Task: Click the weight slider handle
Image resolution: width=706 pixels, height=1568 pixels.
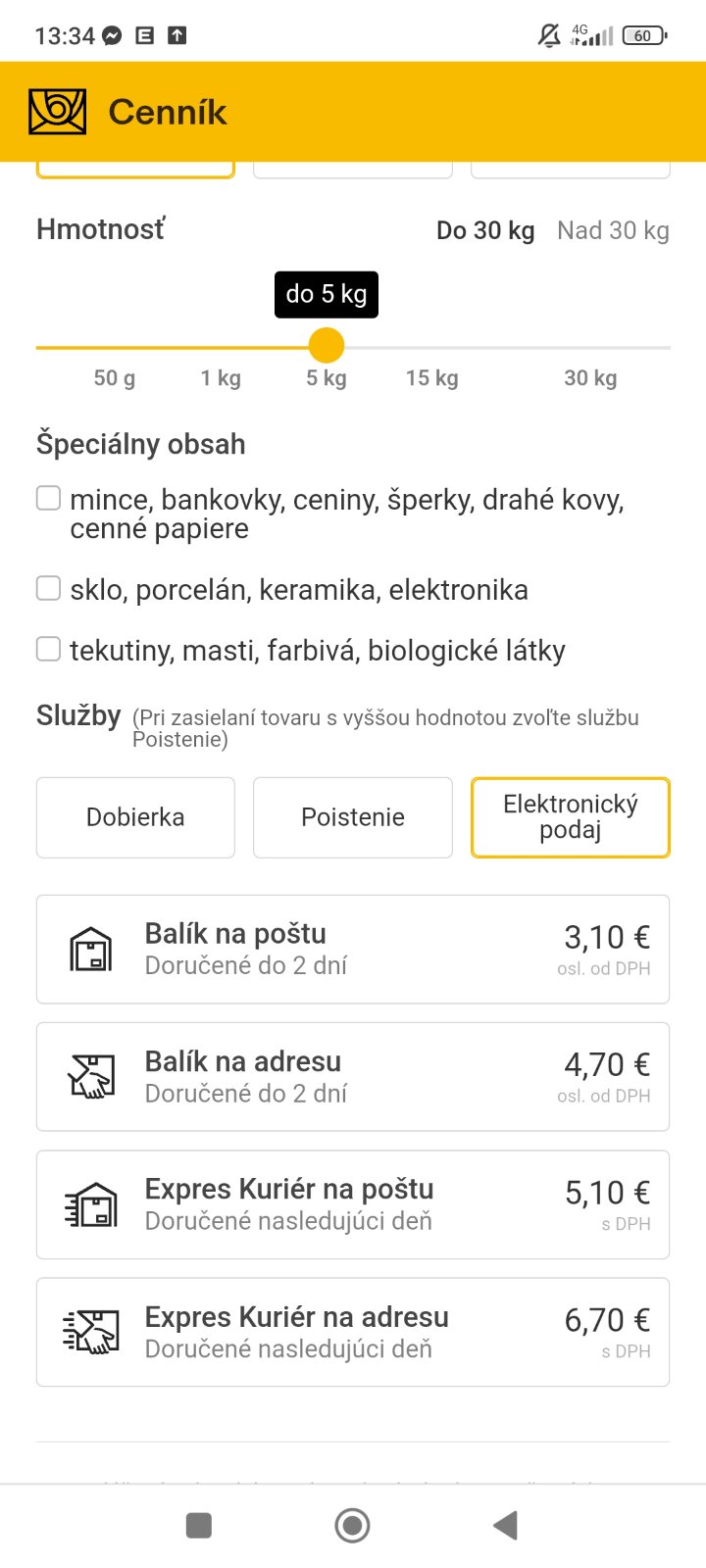Action: [327, 346]
